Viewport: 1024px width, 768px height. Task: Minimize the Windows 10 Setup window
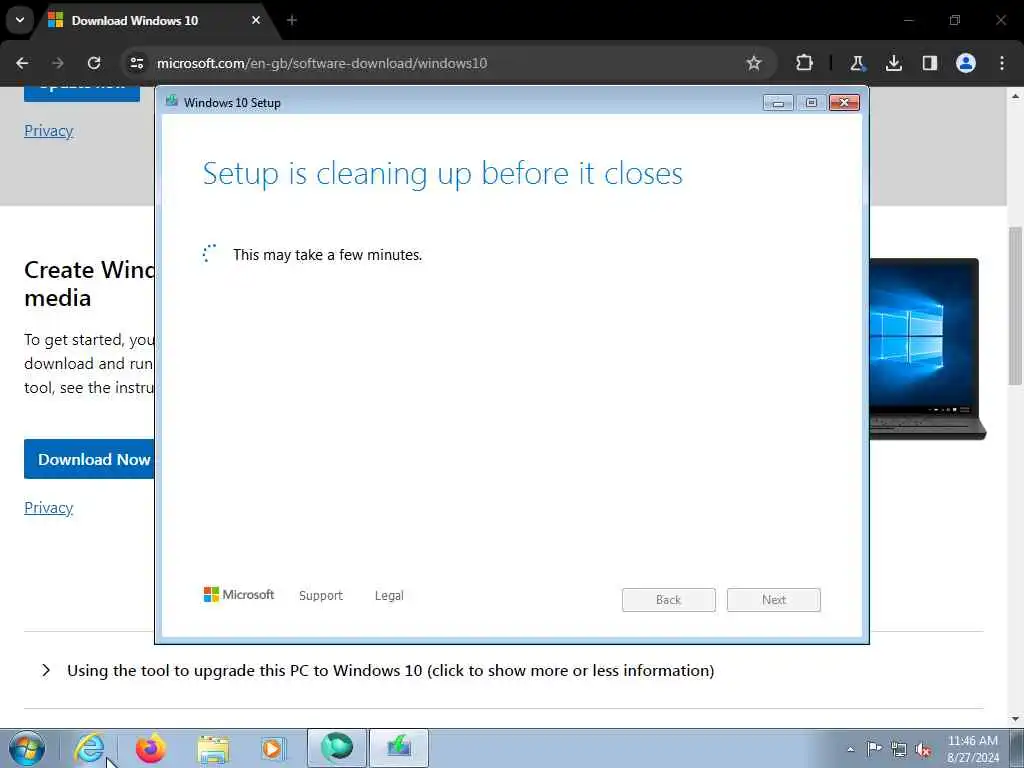[x=778, y=103]
